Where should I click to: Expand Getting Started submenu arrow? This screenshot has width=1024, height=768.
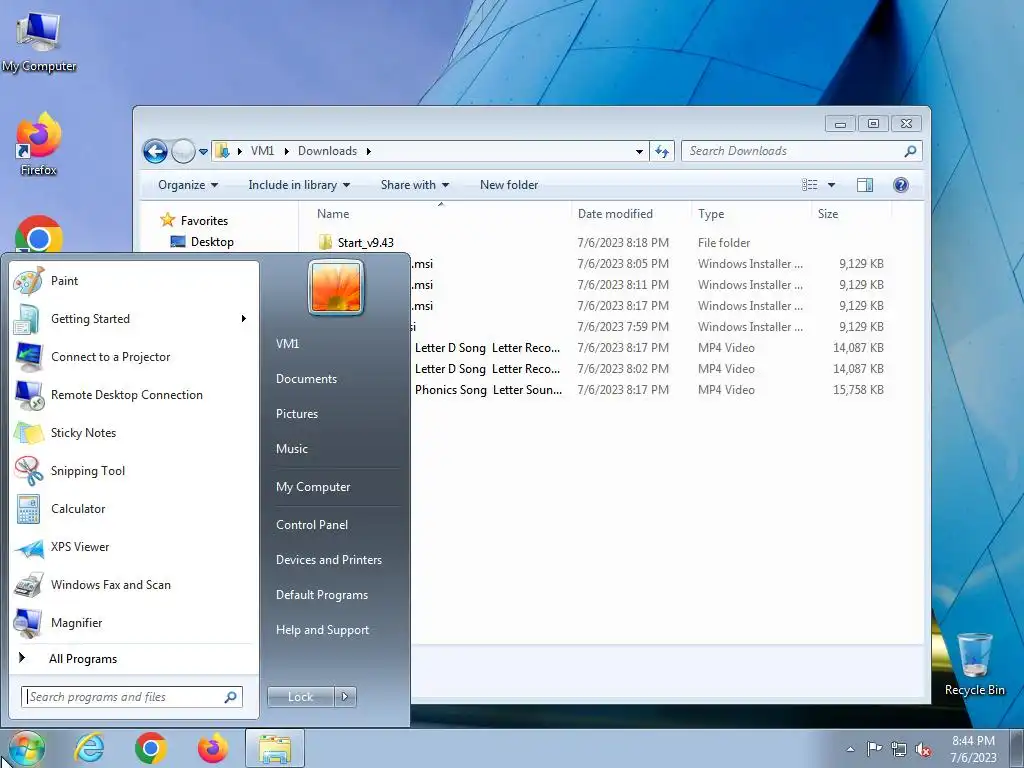244,319
